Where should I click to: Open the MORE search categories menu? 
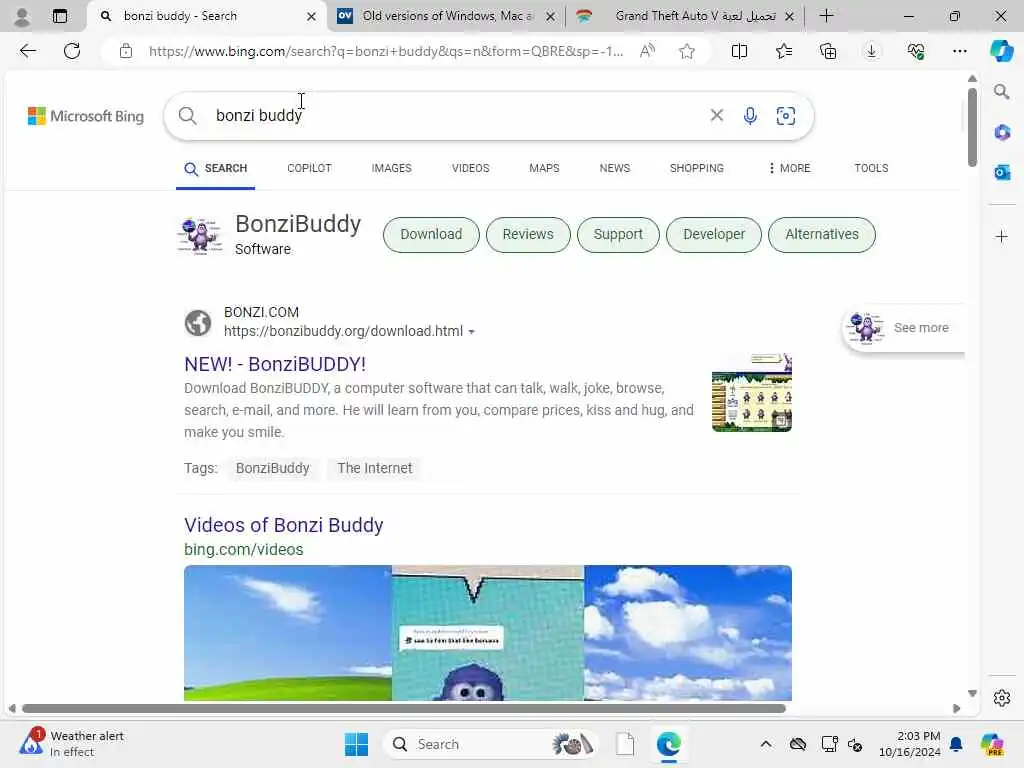coord(789,168)
